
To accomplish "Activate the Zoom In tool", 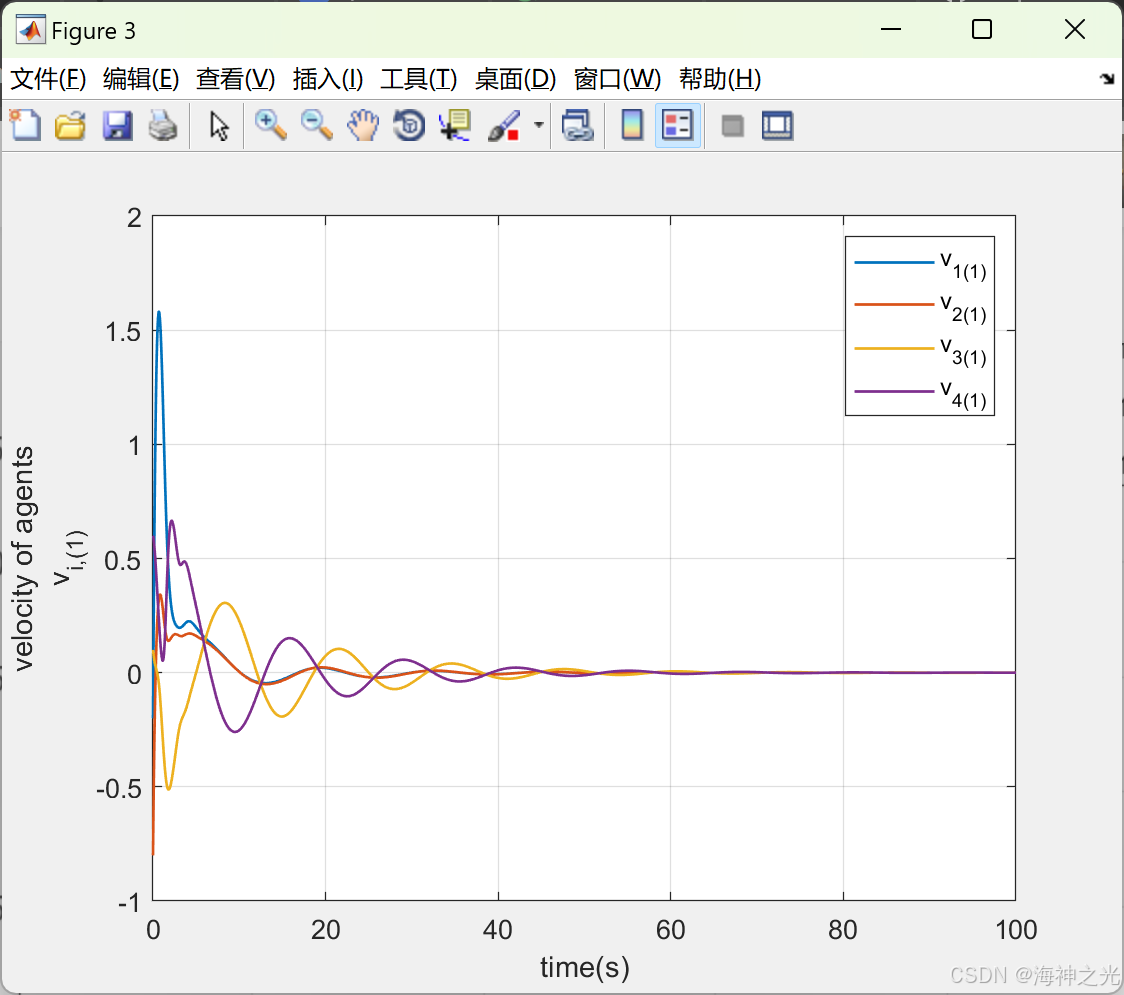I will 270,125.
